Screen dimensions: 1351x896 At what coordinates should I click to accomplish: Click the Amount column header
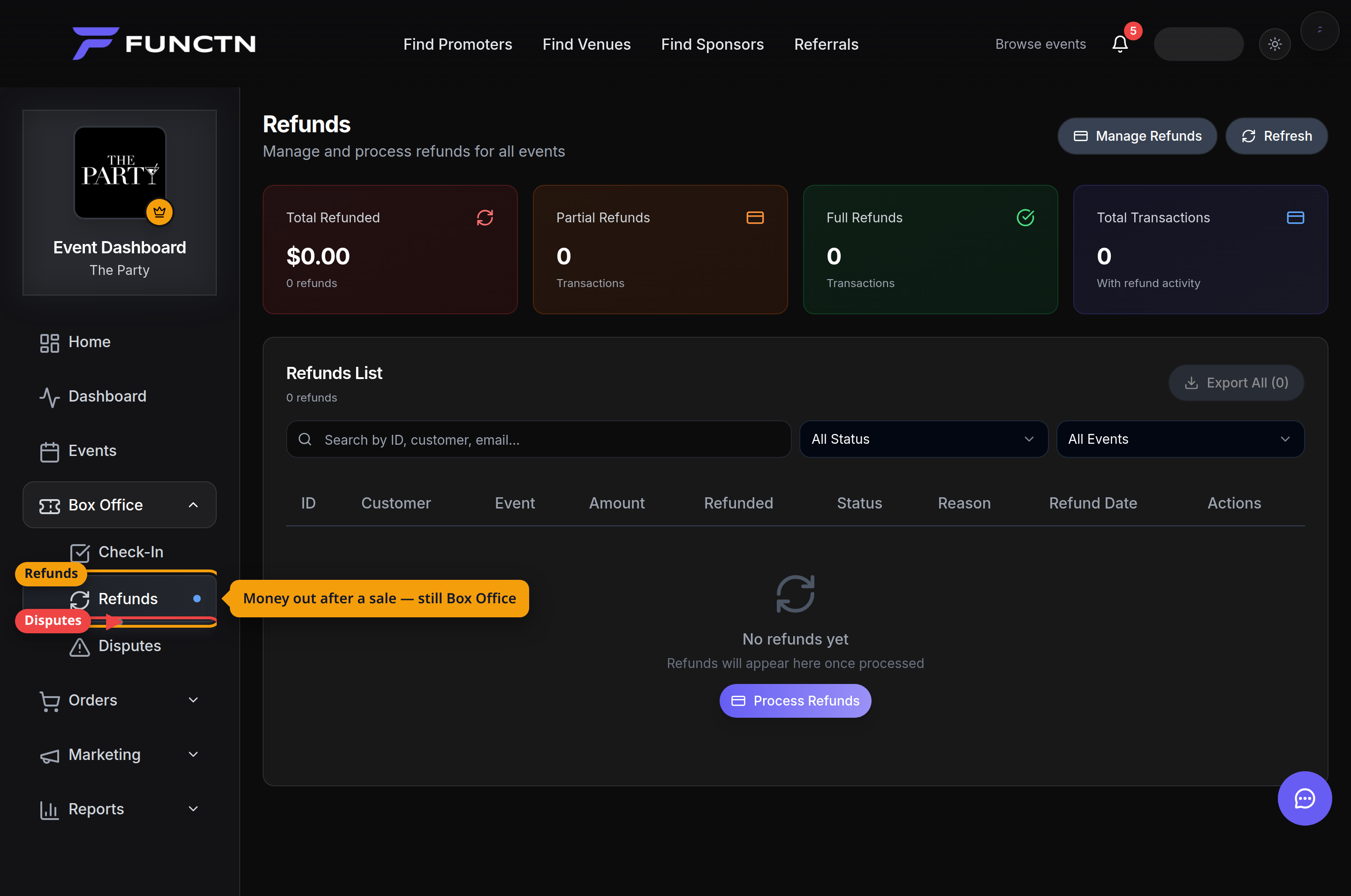[617, 503]
